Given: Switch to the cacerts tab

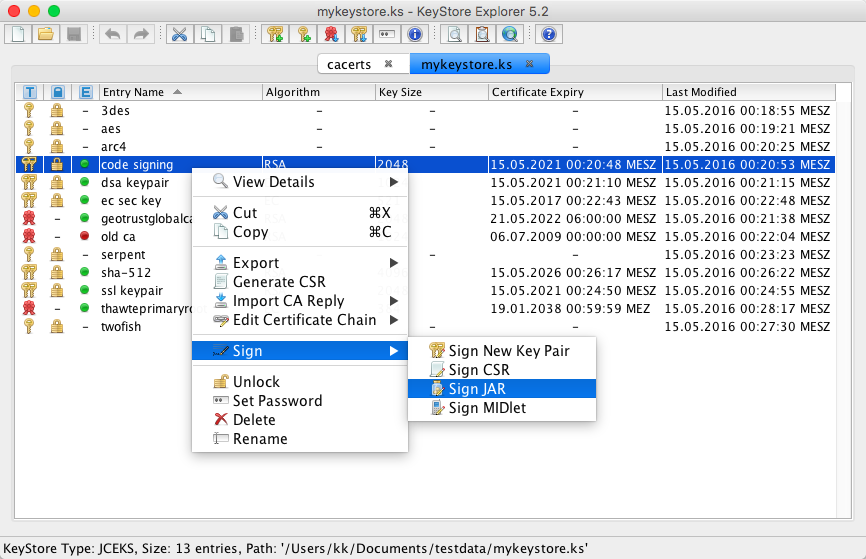Looking at the screenshot, I should coord(348,64).
